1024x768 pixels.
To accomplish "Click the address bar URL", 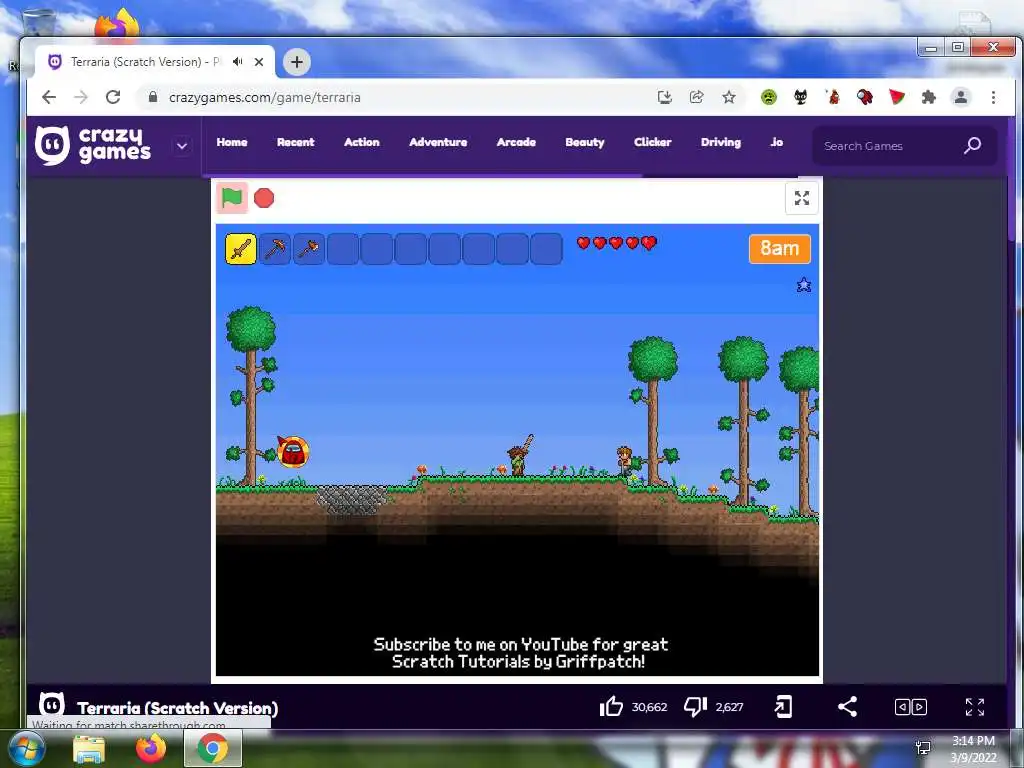I will 264,97.
